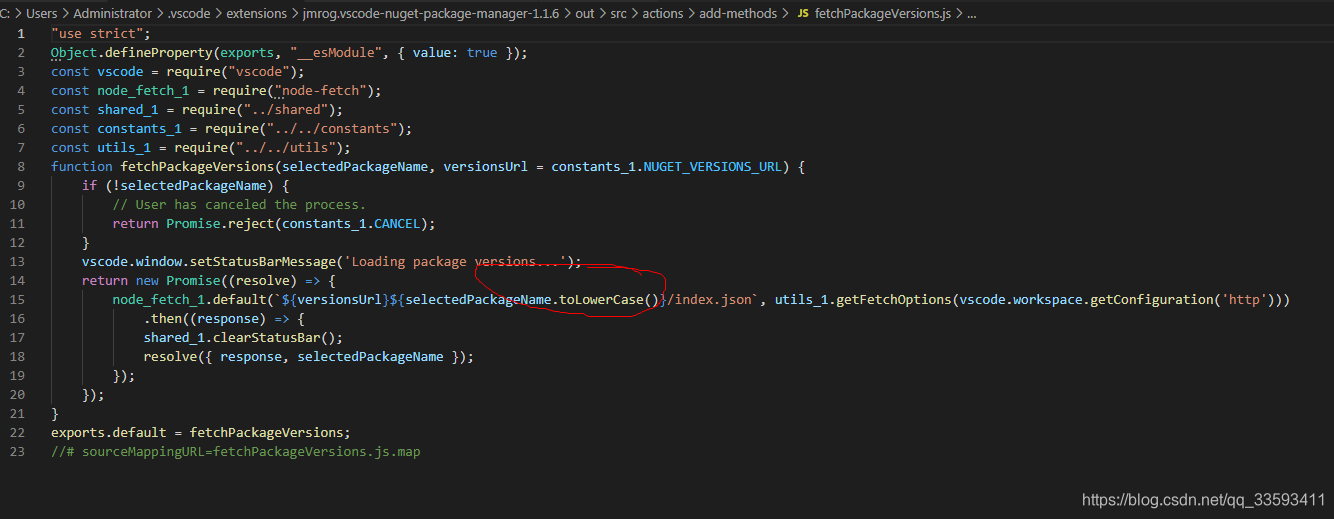The image size is (1334, 519).
Task: Open the src breadcrumb segment
Action: (619, 14)
